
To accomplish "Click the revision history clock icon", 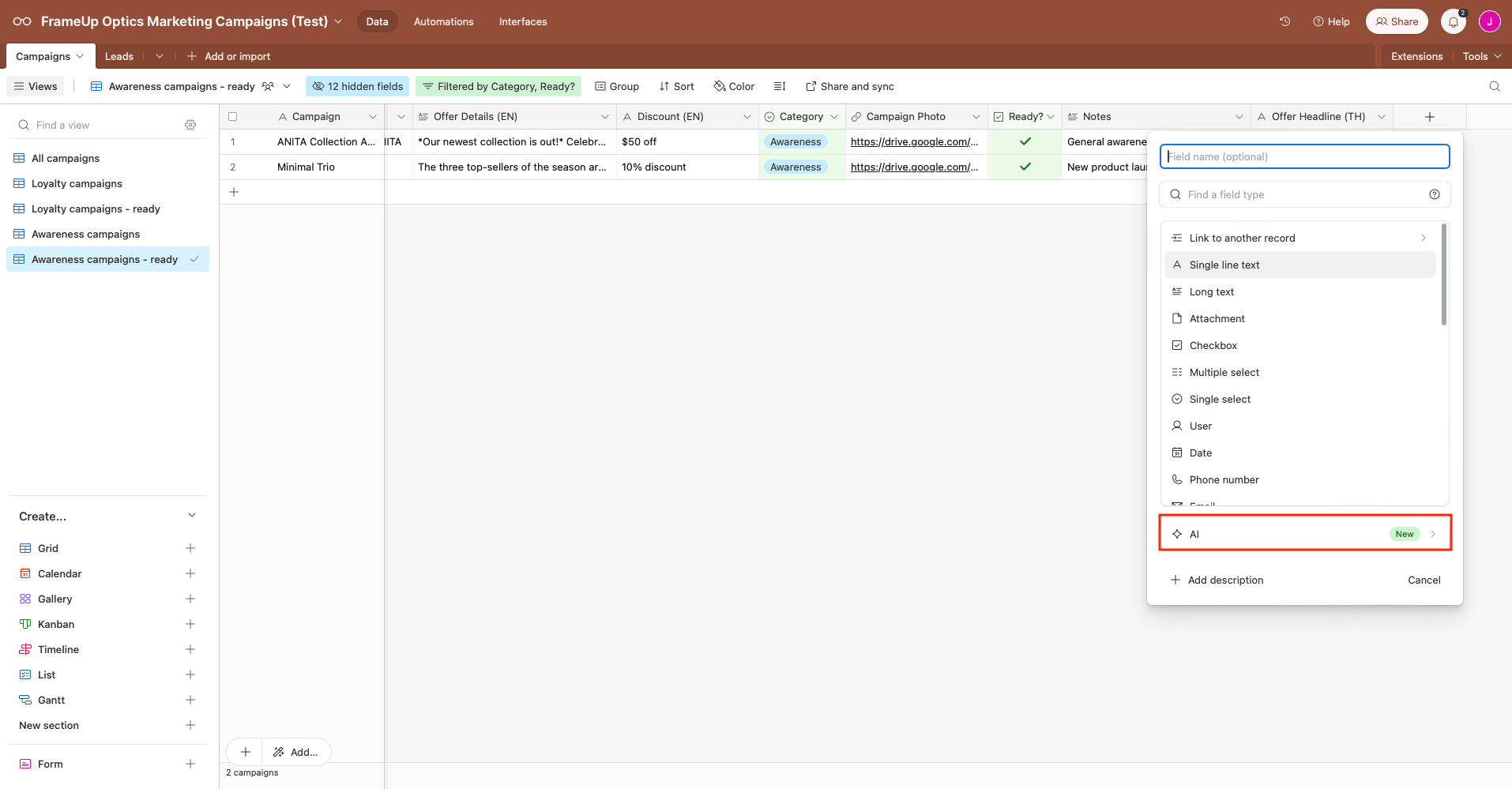I will (1284, 21).
